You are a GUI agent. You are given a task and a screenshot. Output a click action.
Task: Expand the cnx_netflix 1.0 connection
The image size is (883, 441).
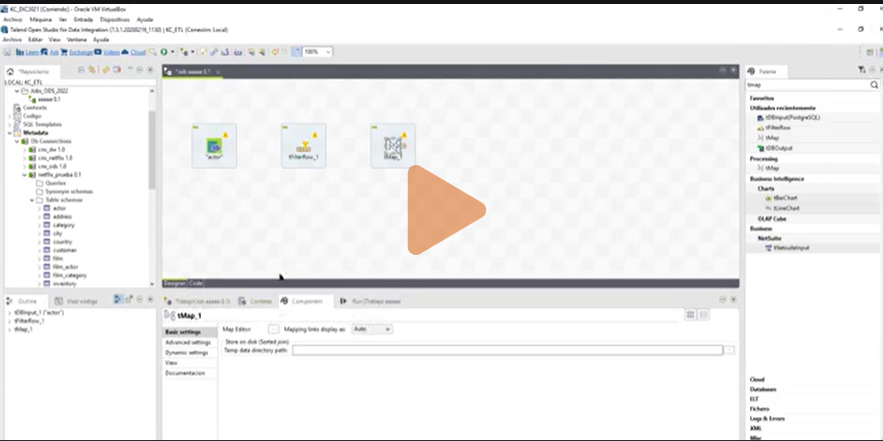(24, 158)
